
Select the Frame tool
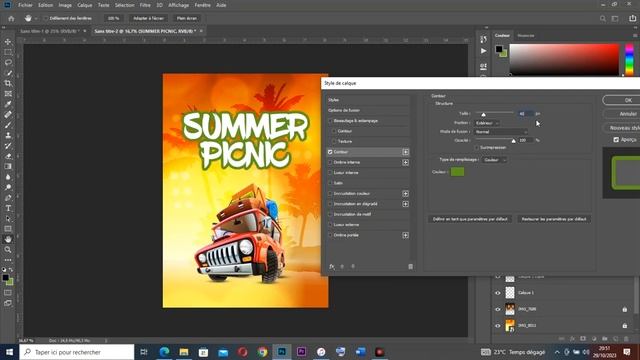(x=8, y=94)
